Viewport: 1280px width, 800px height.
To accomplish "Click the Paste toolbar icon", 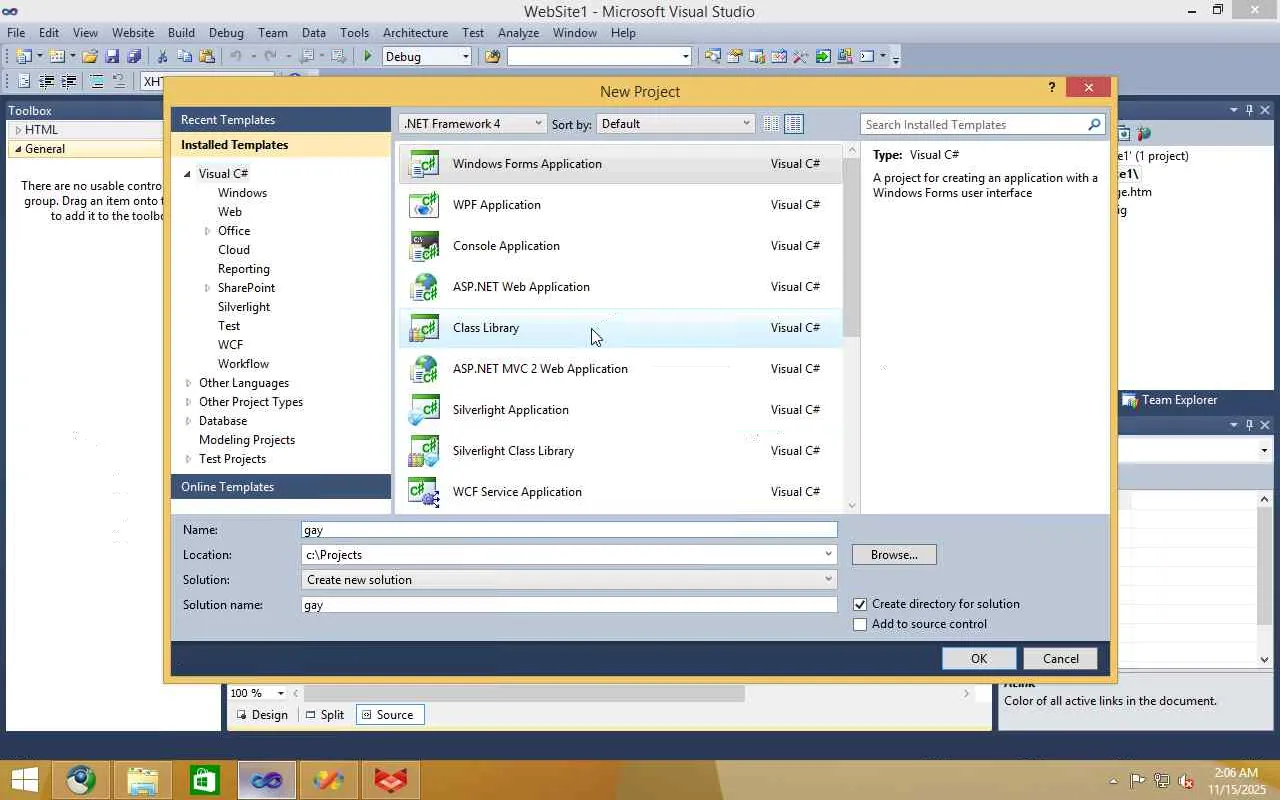I will (x=207, y=57).
